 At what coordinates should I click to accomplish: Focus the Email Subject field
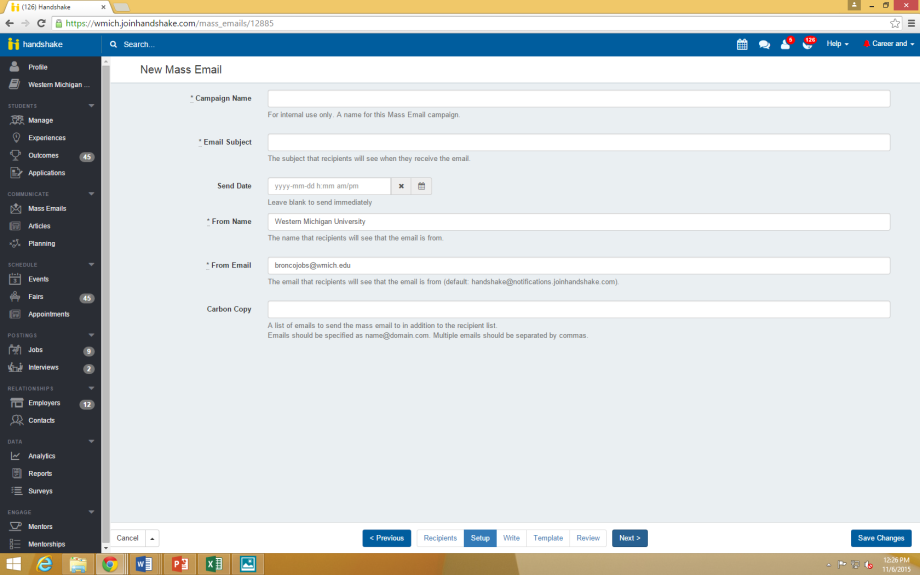coord(579,142)
